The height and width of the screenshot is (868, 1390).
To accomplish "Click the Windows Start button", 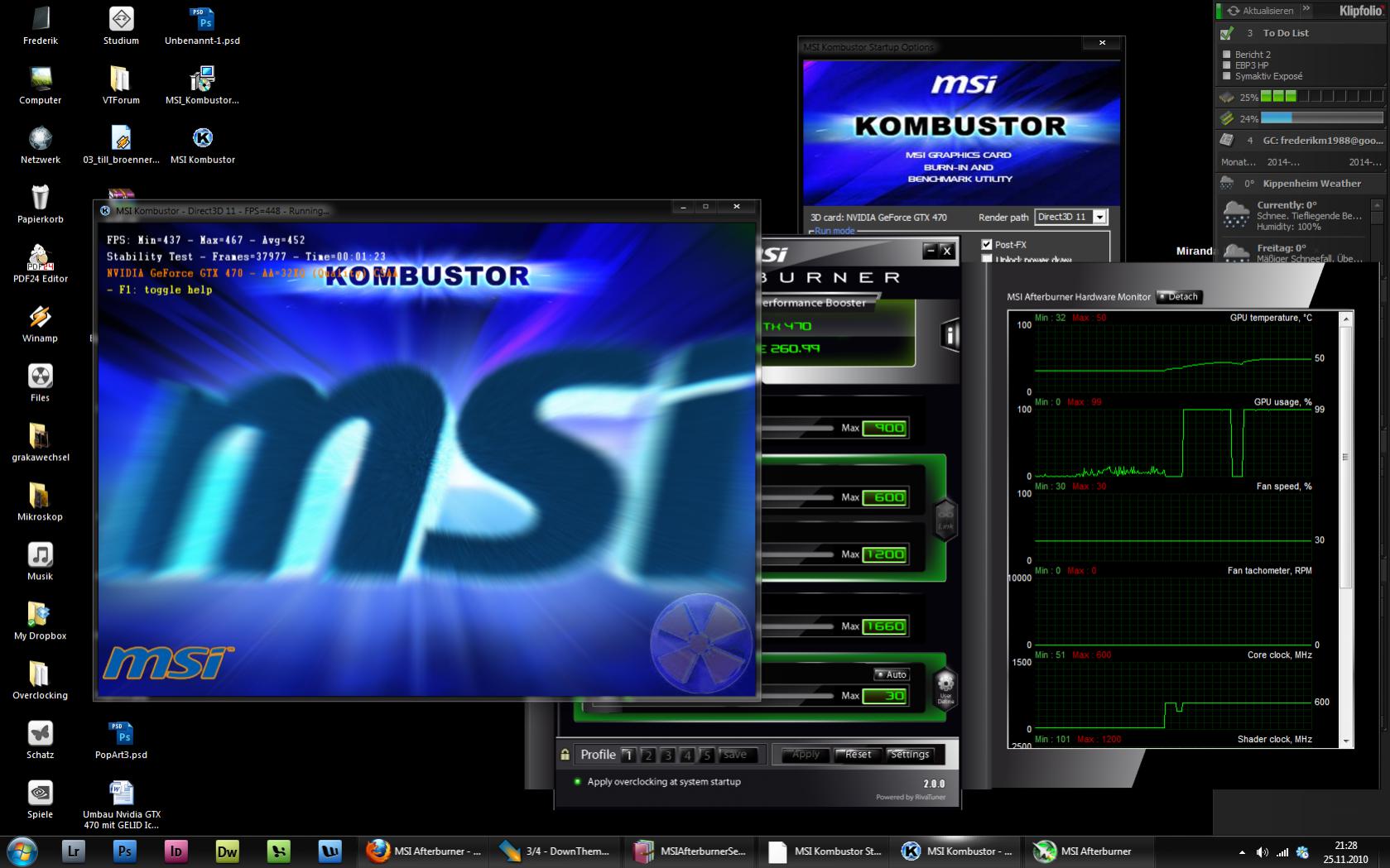I will click(x=22, y=851).
